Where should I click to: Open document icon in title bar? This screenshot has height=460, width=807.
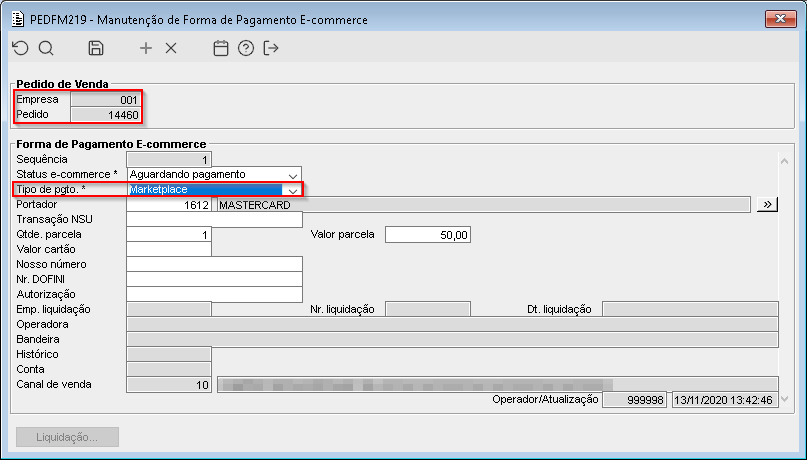click(18, 20)
